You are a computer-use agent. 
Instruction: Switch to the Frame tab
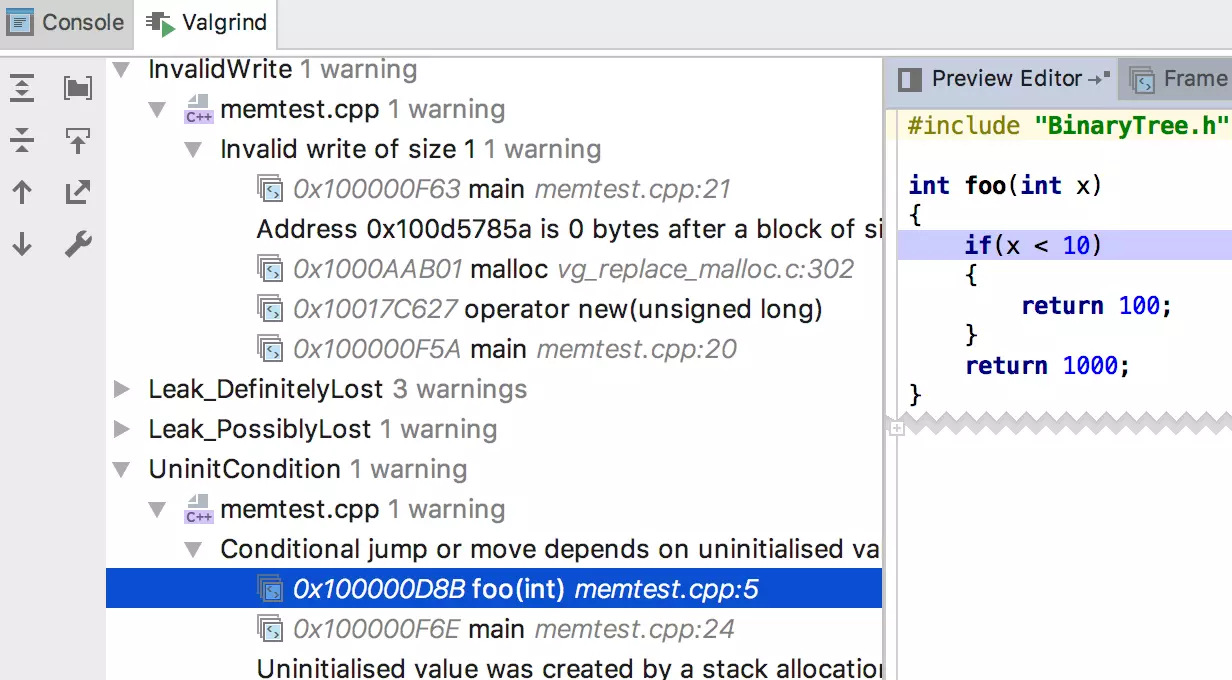[1180, 79]
